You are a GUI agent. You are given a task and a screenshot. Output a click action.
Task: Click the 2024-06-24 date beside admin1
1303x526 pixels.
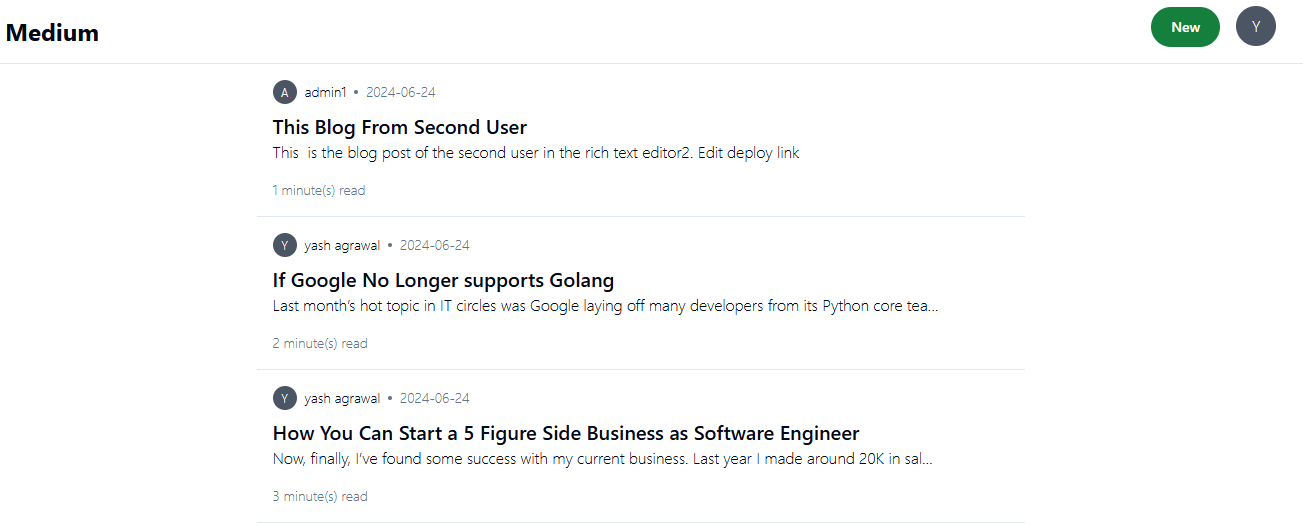tap(400, 92)
